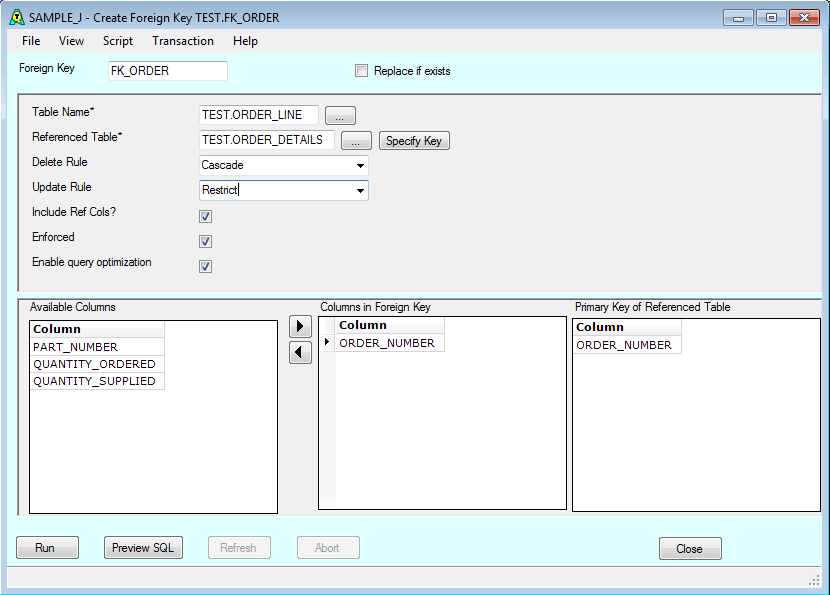The height and width of the screenshot is (595, 830).
Task: Click the Specify Key button
Action: point(414,141)
